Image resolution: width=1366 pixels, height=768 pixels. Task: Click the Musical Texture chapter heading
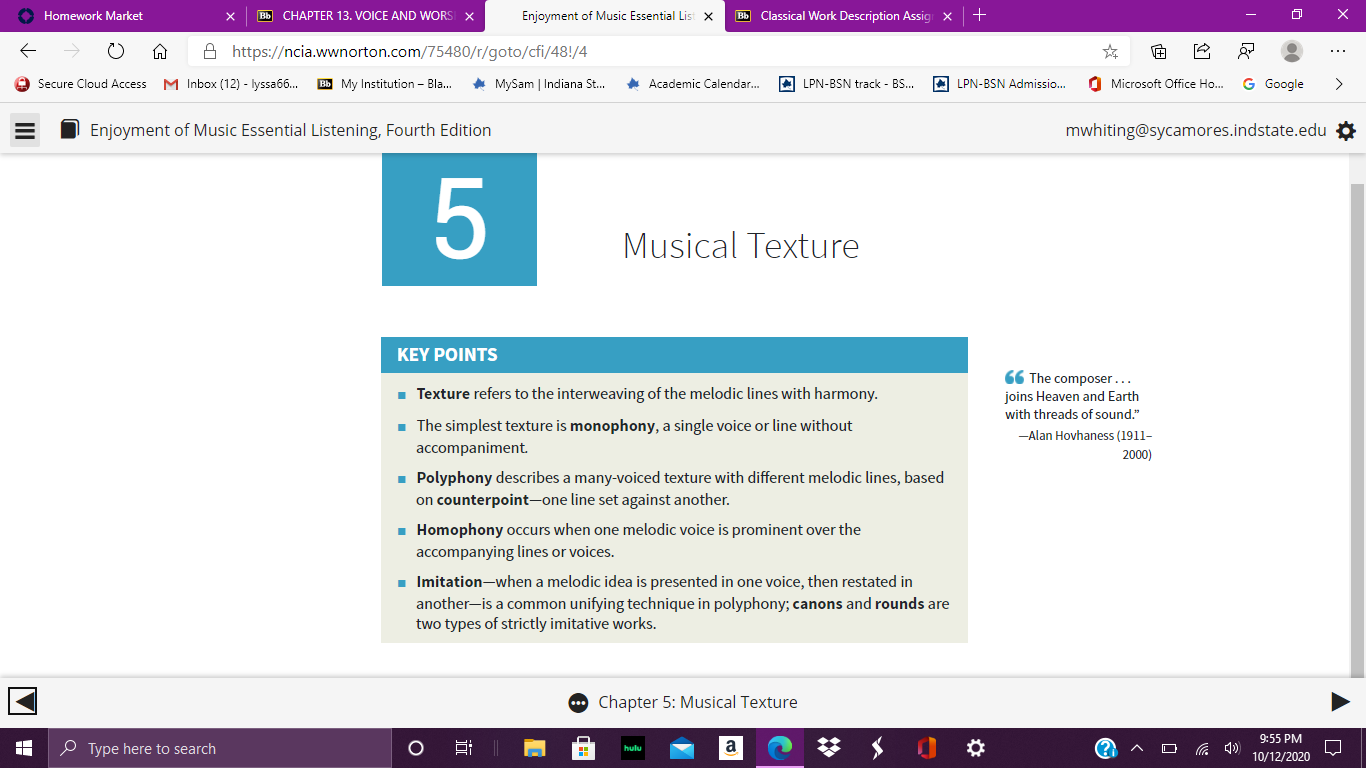741,245
